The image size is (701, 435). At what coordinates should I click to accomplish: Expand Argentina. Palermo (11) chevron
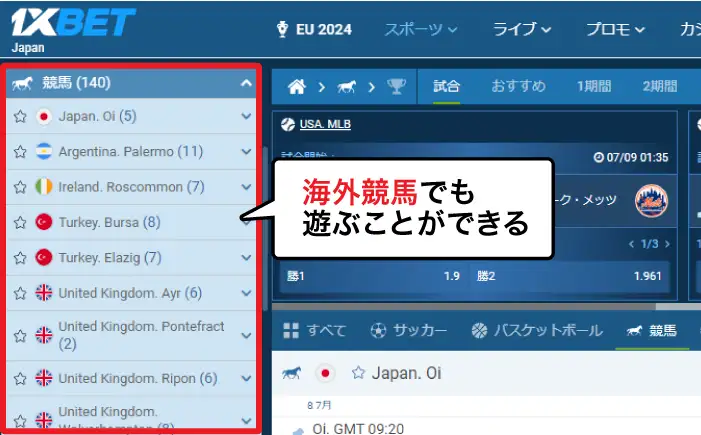246,152
